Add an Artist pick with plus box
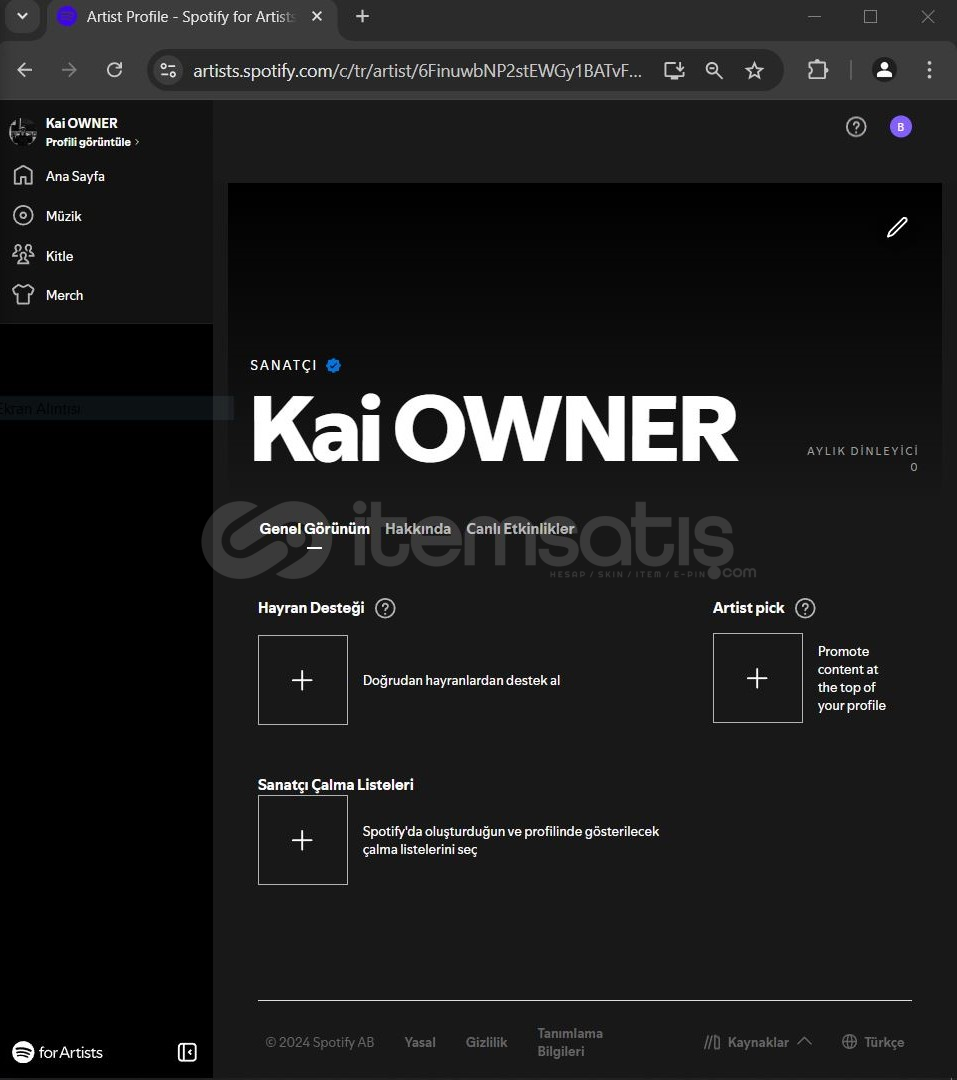 [x=758, y=678]
